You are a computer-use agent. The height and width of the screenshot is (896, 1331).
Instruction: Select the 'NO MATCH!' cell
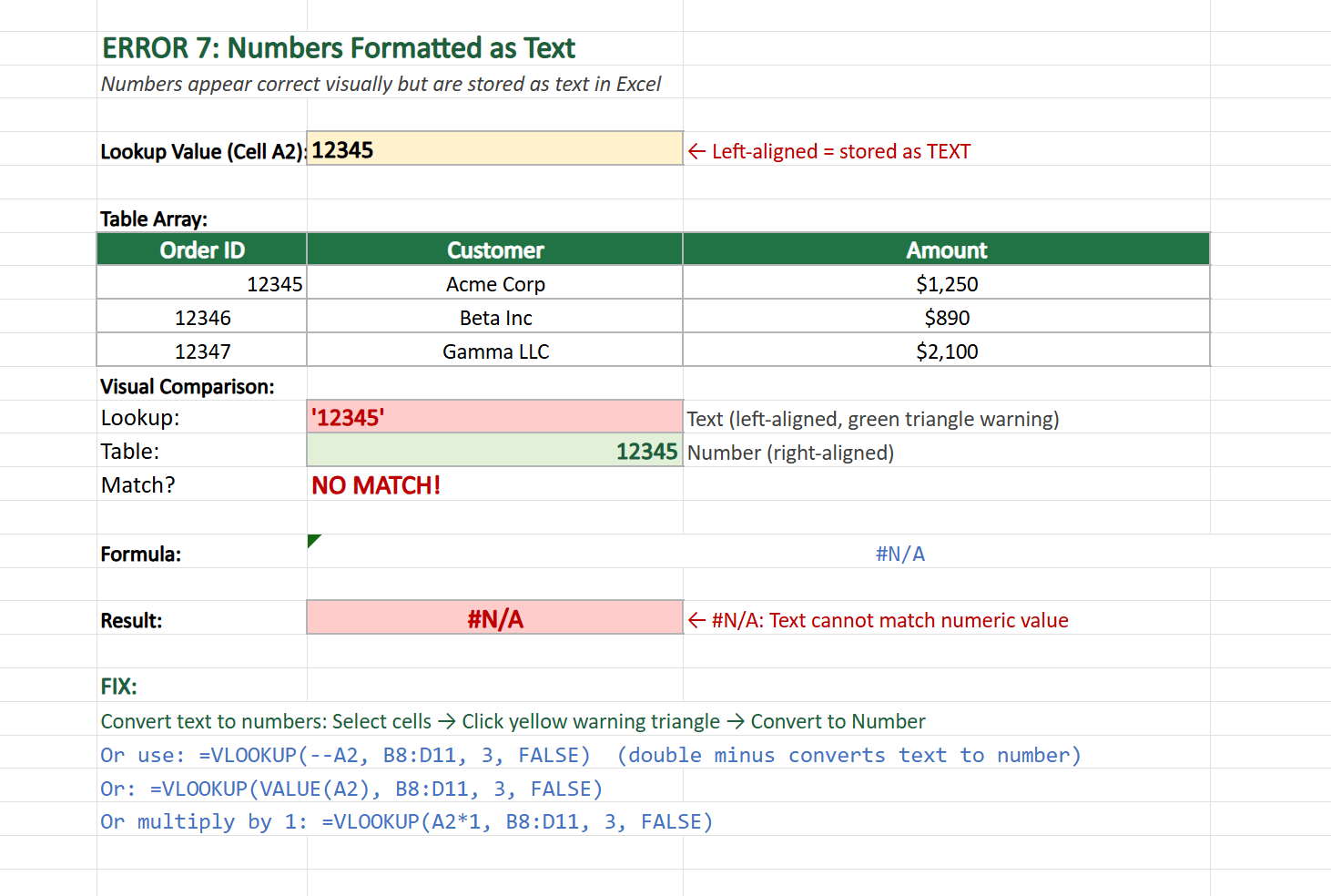point(376,485)
